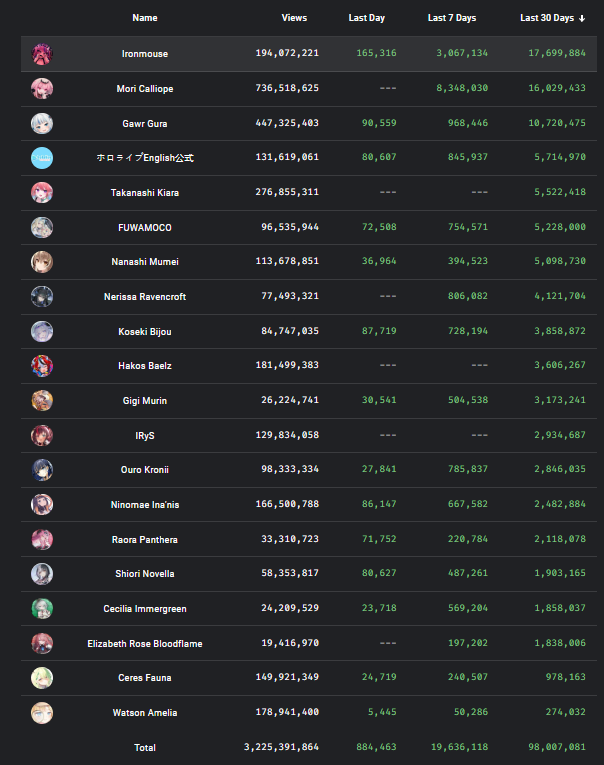The image size is (604, 765).
Task: Click the Last 30 Days sort arrow
Action: tap(582, 19)
